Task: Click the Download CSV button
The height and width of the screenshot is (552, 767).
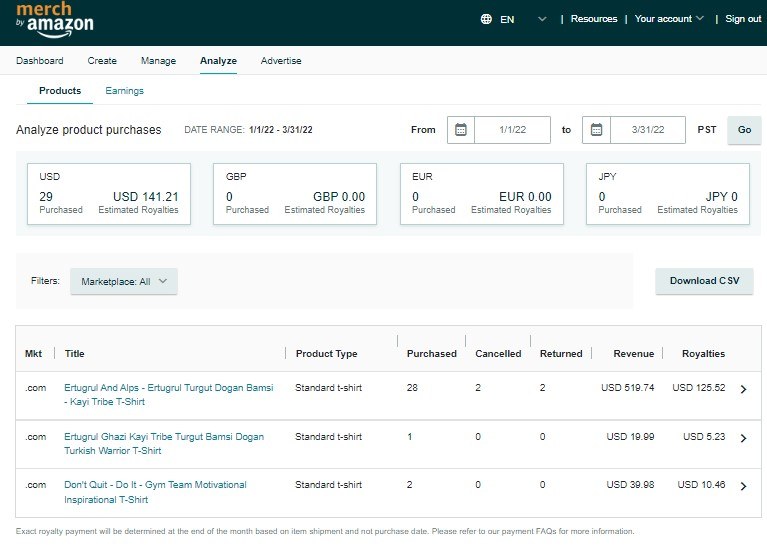Action: tap(704, 281)
